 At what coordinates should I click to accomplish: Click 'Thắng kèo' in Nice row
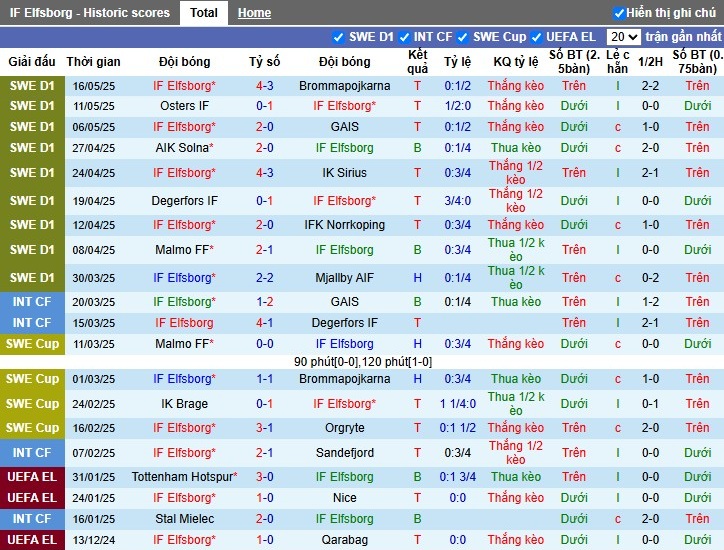click(x=516, y=498)
